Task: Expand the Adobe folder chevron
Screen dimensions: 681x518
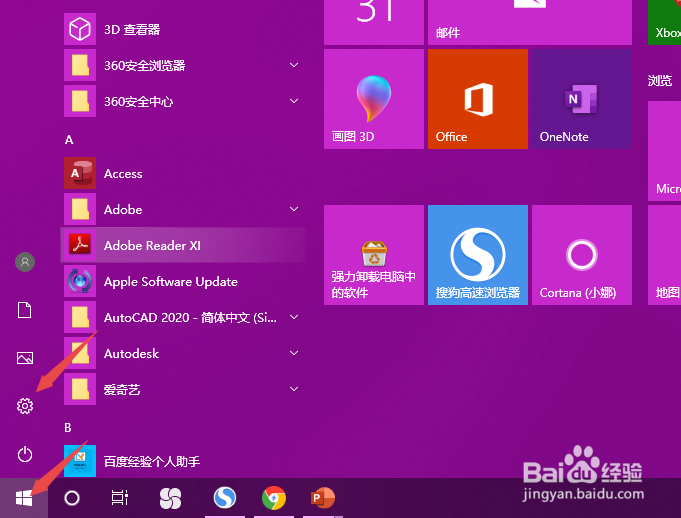Action: (x=294, y=209)
